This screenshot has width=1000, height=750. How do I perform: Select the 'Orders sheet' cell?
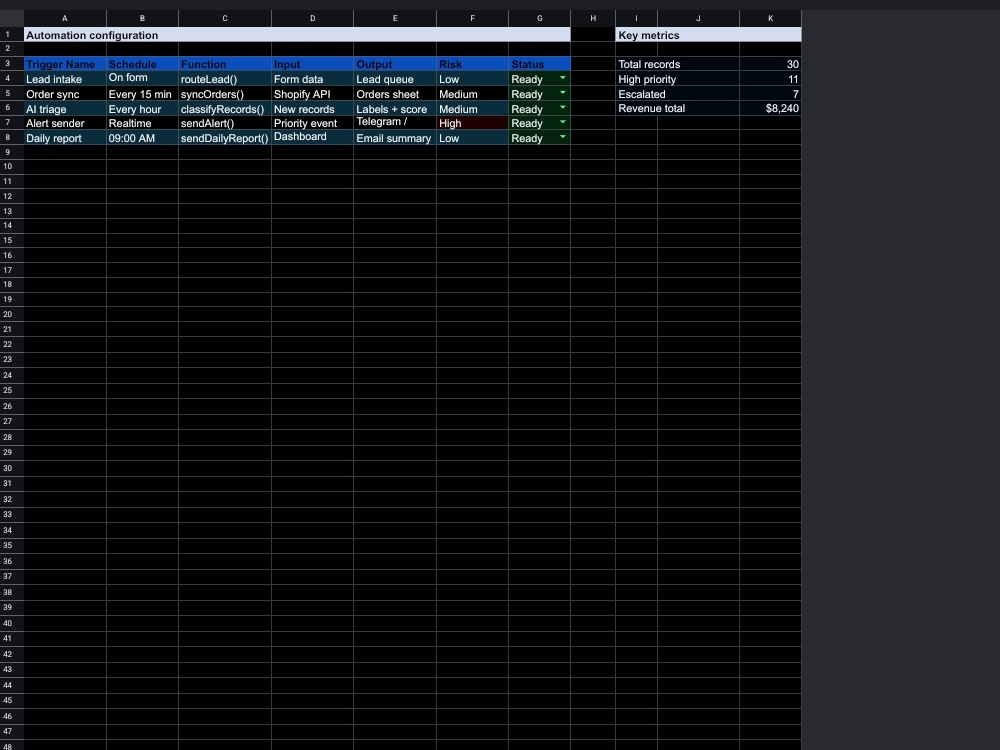coord(395,94)
